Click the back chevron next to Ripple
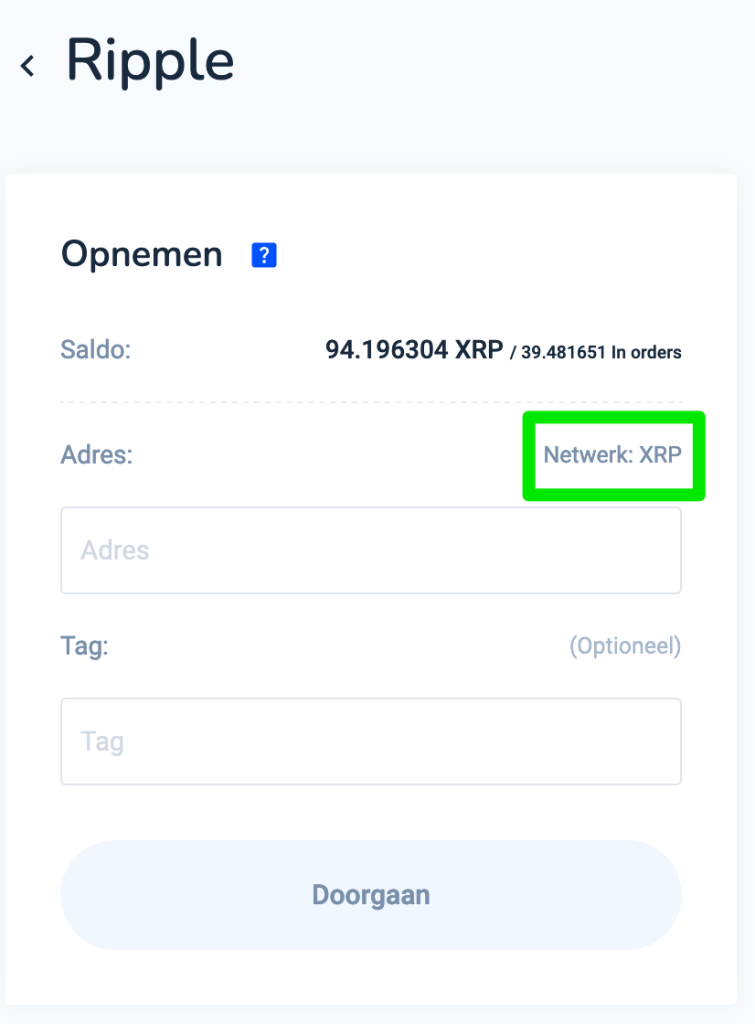 (x=27, y=64)
